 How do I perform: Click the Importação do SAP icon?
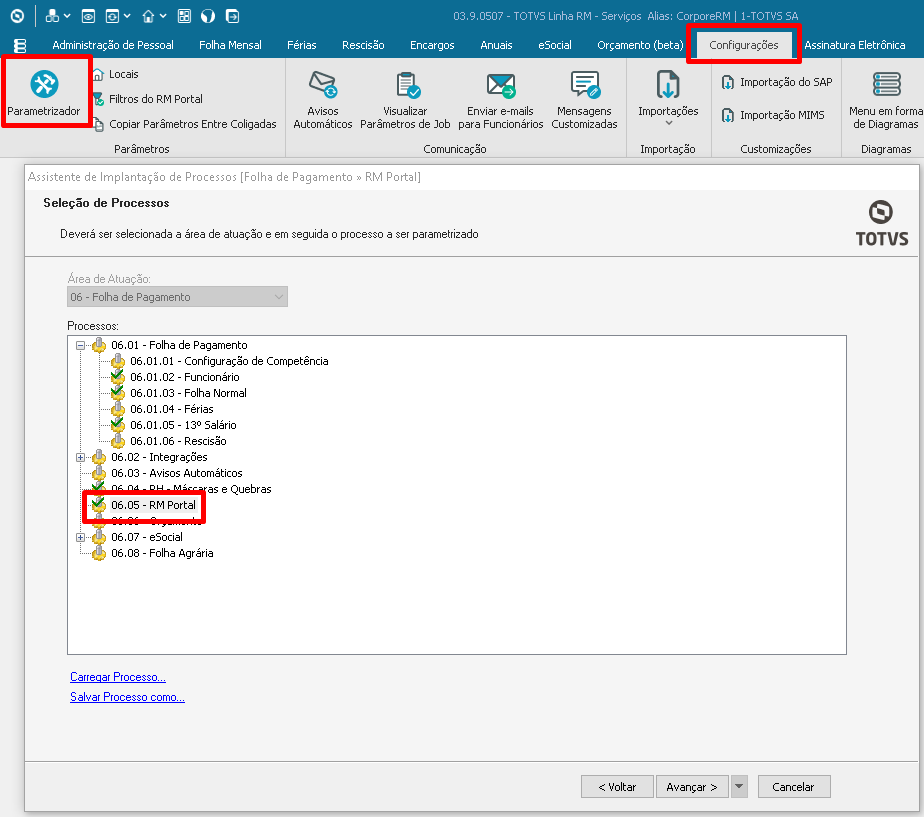(728, 82)
